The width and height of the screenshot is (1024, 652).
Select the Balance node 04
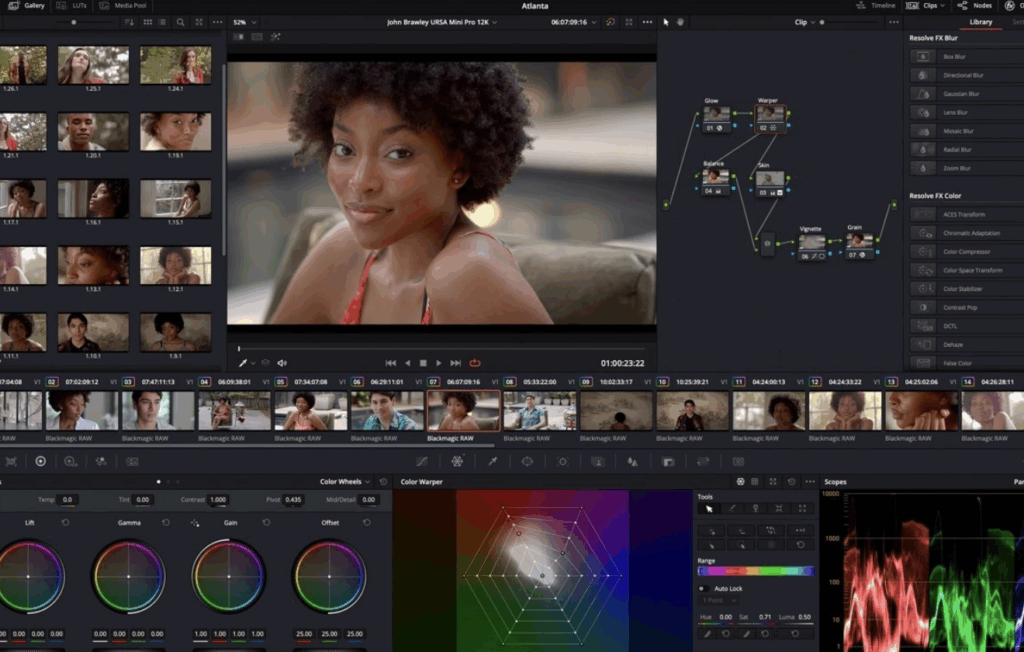coord(715,181)
